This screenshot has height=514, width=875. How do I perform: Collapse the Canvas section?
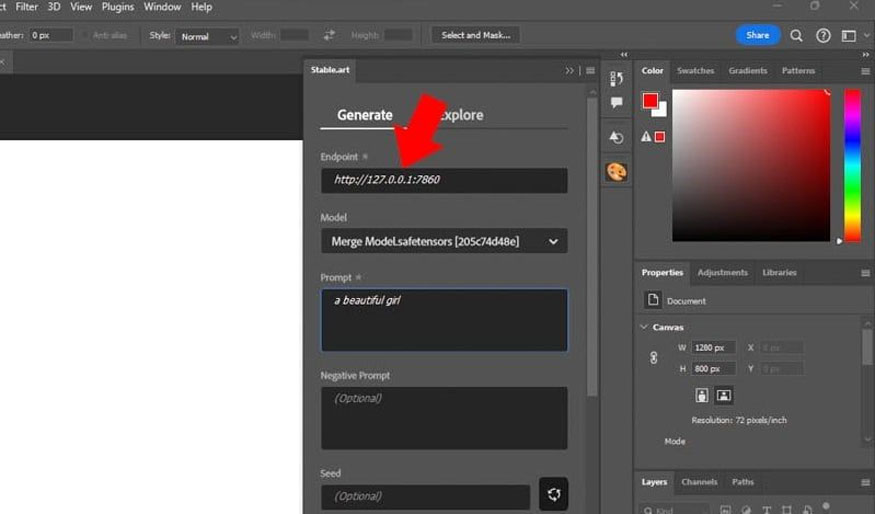click(x=644, y=327)
